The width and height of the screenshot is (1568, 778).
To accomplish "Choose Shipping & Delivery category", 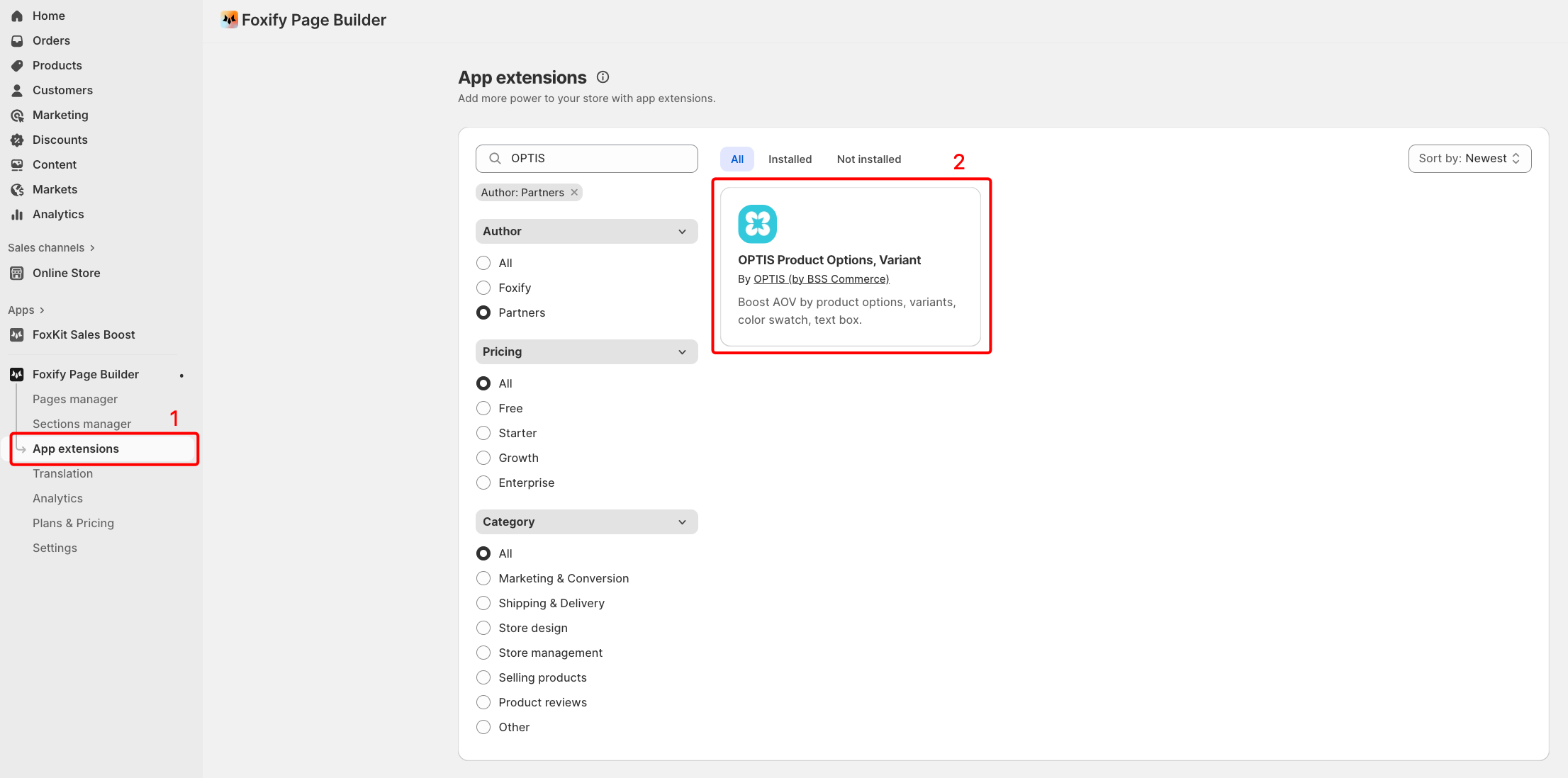I will click(x=483, y=603).
